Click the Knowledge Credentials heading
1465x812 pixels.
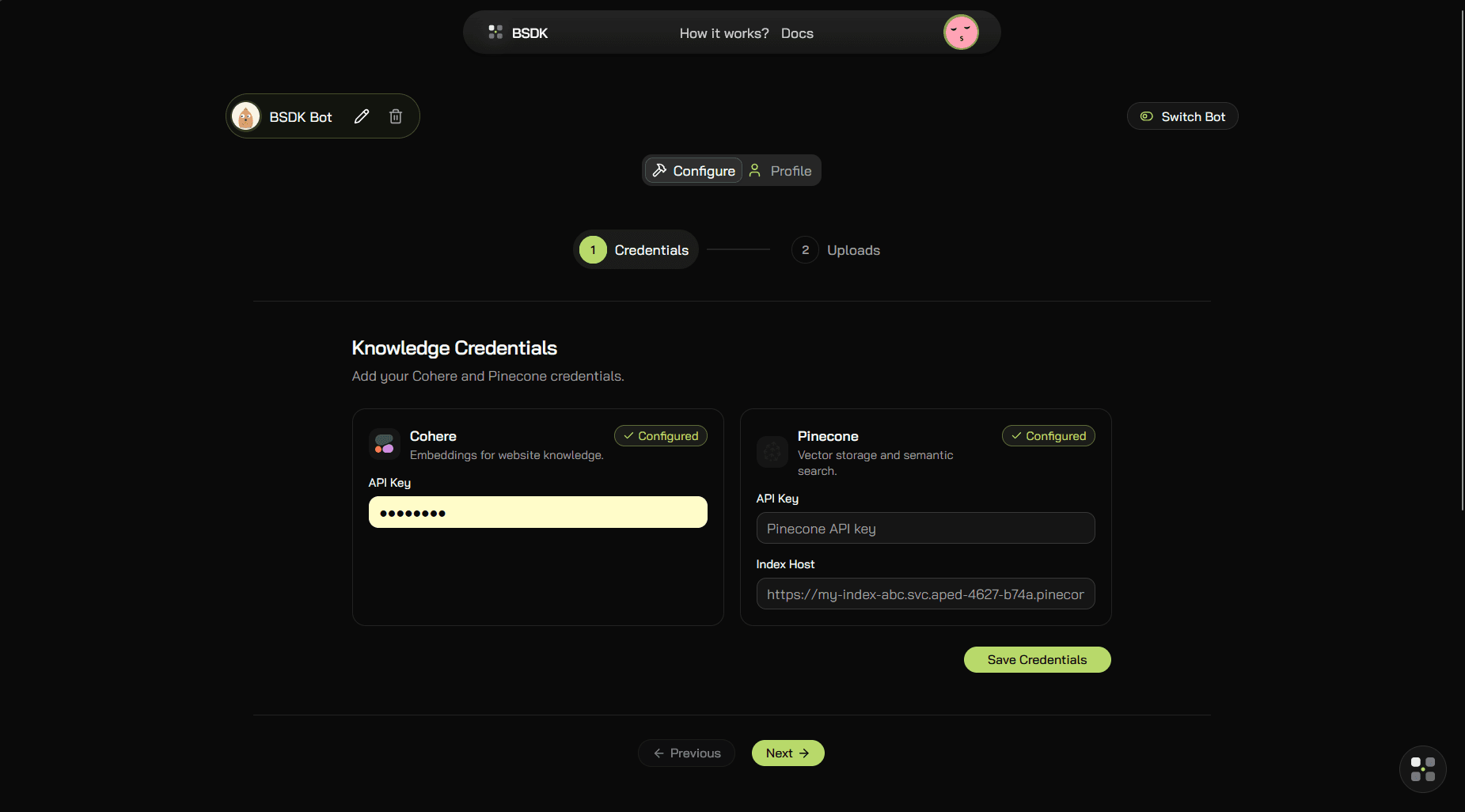click(454, 348)
